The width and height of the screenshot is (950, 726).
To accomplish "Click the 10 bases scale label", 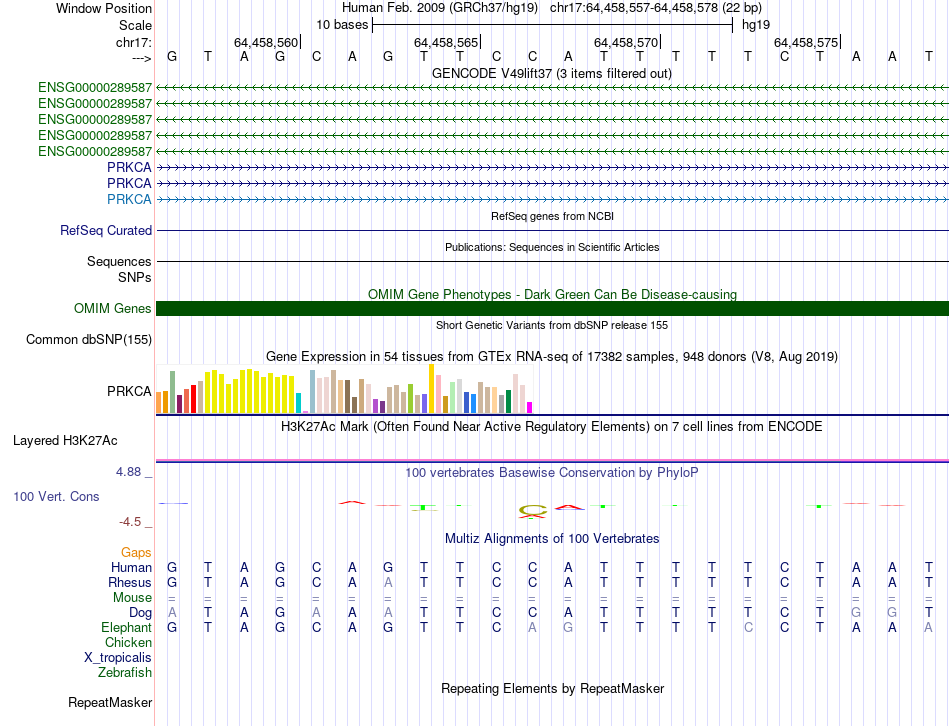I will pos(342,25).
